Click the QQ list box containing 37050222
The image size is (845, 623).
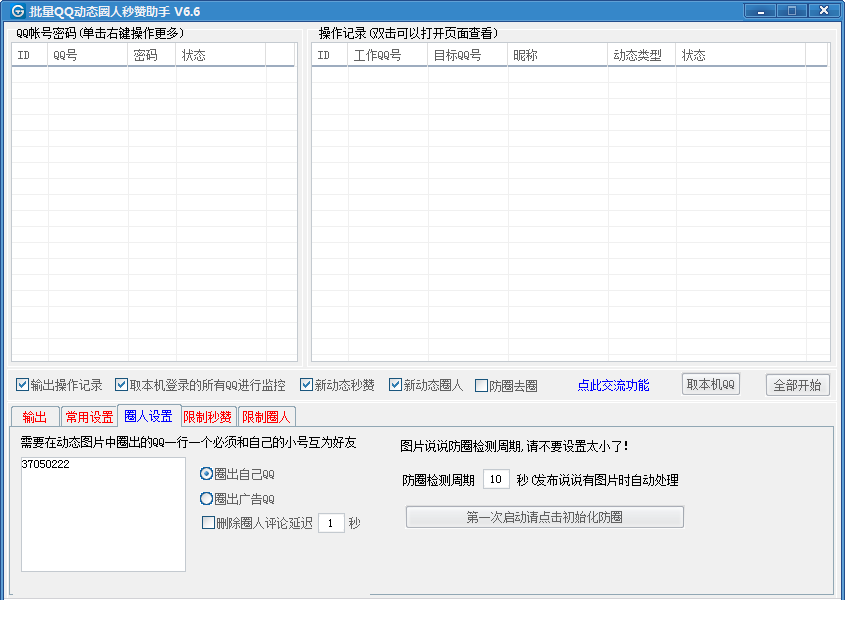point(103,514)
